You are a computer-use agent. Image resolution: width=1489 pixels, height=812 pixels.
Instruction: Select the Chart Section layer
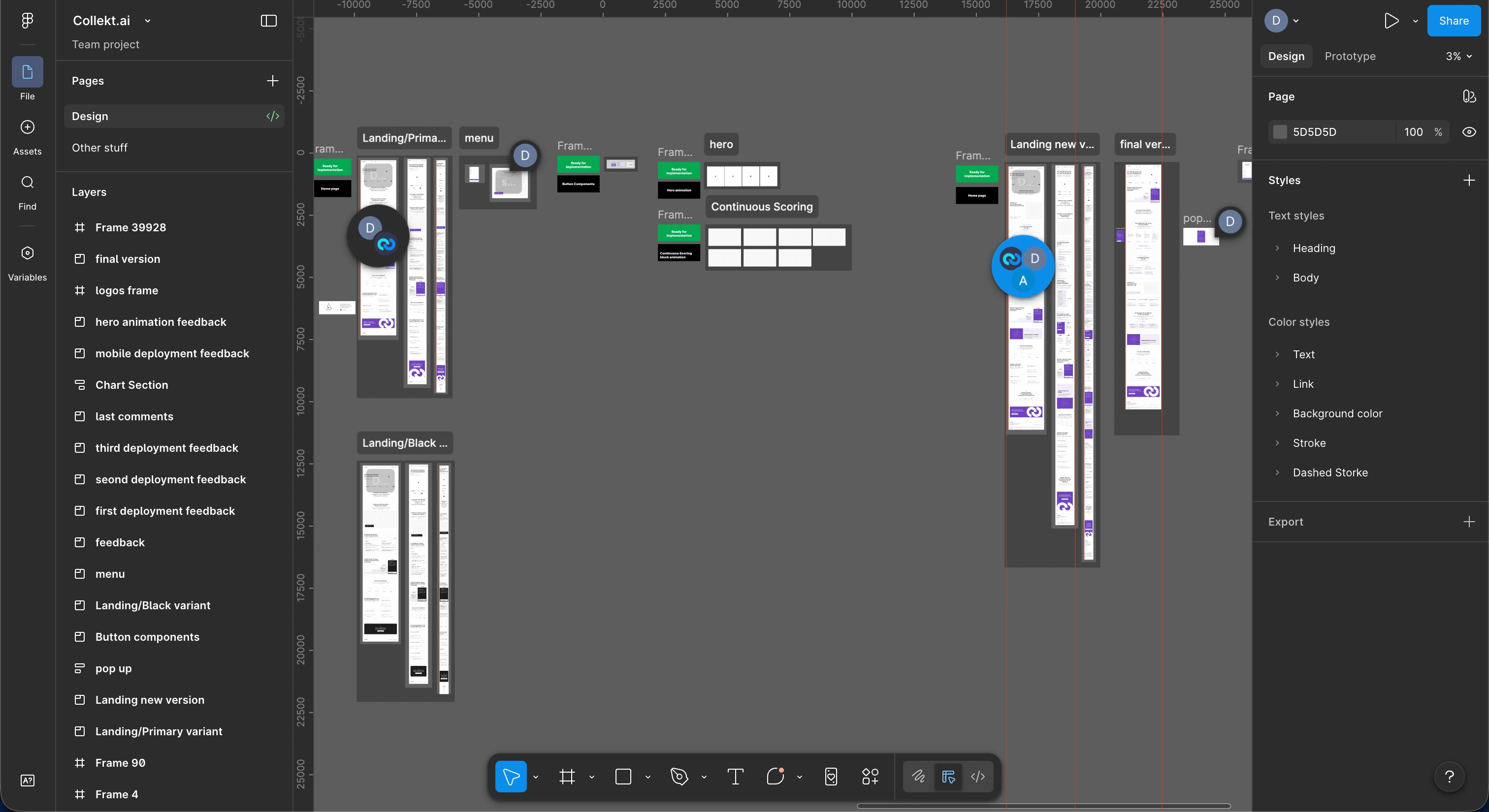coord(131,385)
